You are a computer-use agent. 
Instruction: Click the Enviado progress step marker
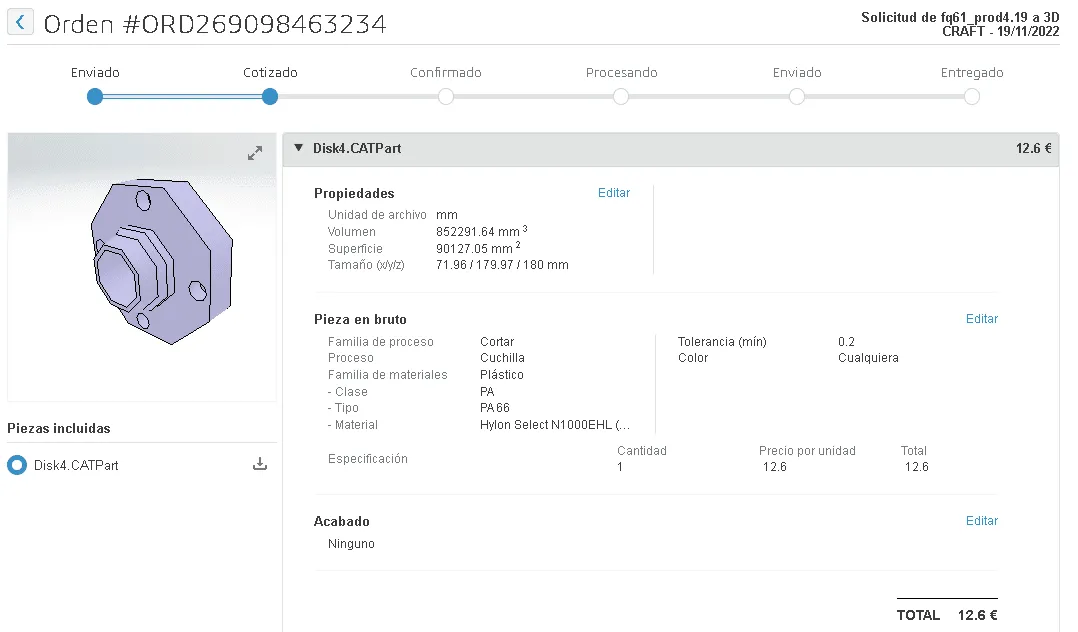95,97
